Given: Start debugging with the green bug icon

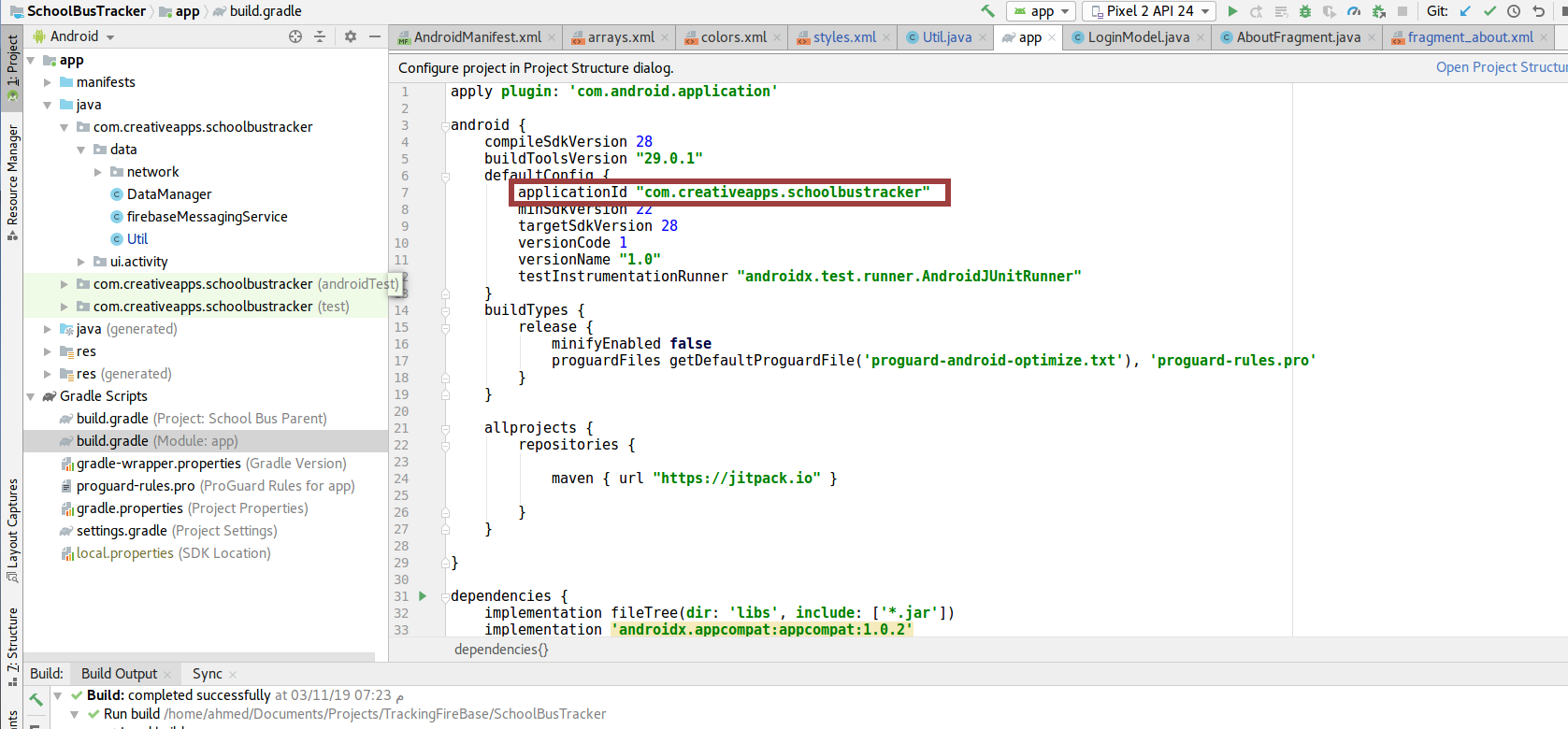Looking at the screenshot, I should coord(1305,11).
